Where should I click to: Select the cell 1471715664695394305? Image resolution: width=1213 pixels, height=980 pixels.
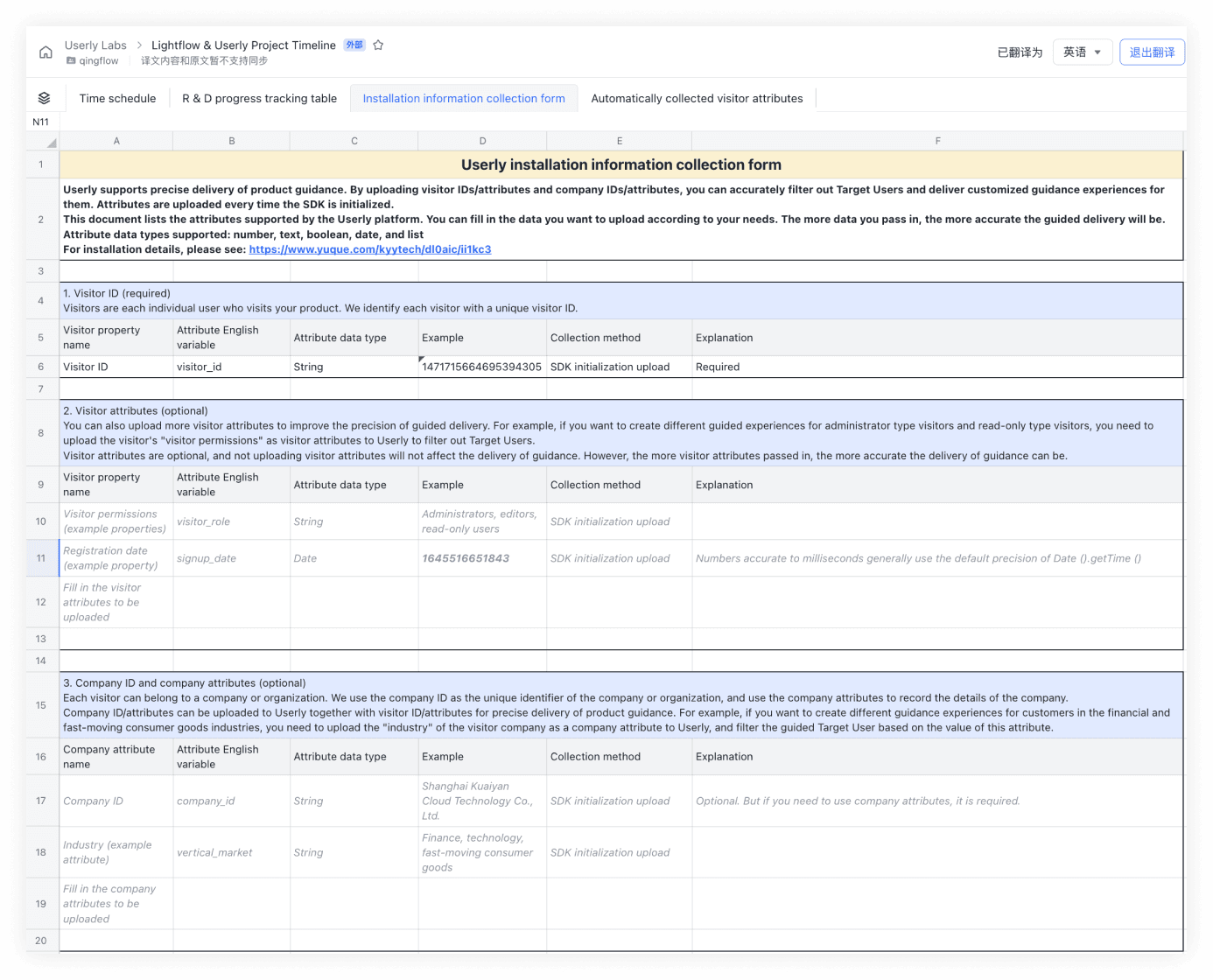click(x=482, y=367)
